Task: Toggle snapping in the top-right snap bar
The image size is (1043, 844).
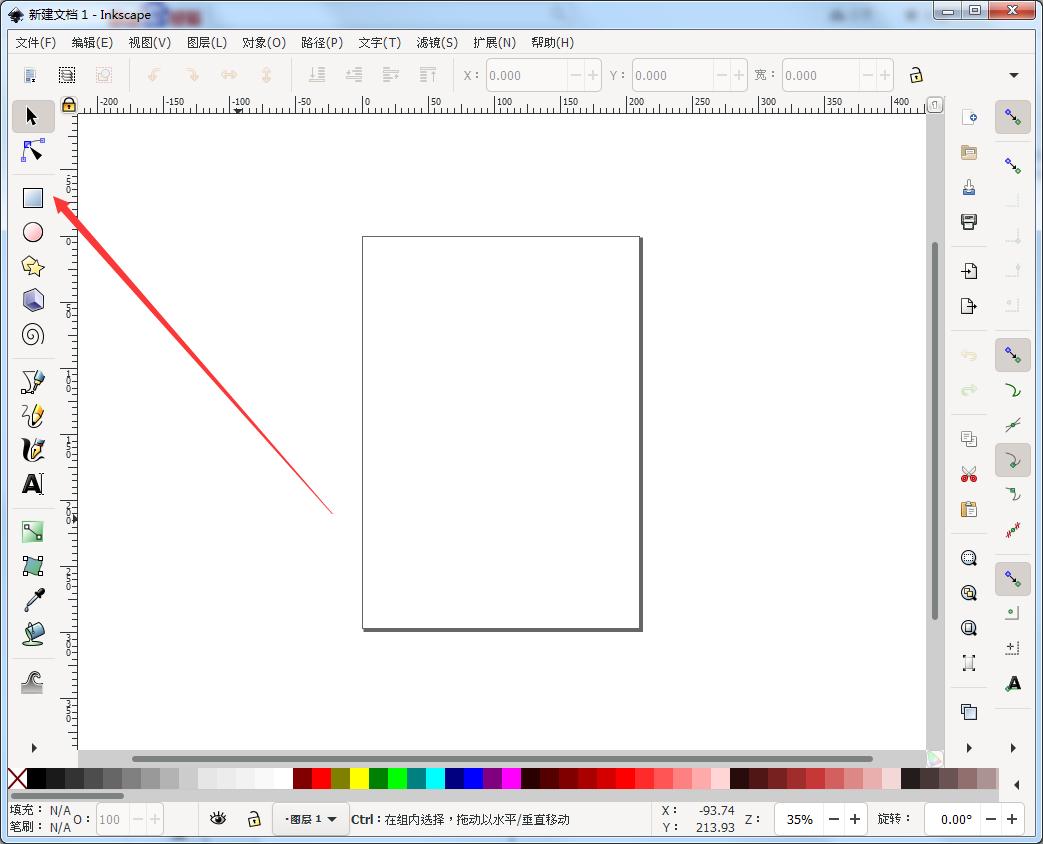Action: [x=1012, y=116]
